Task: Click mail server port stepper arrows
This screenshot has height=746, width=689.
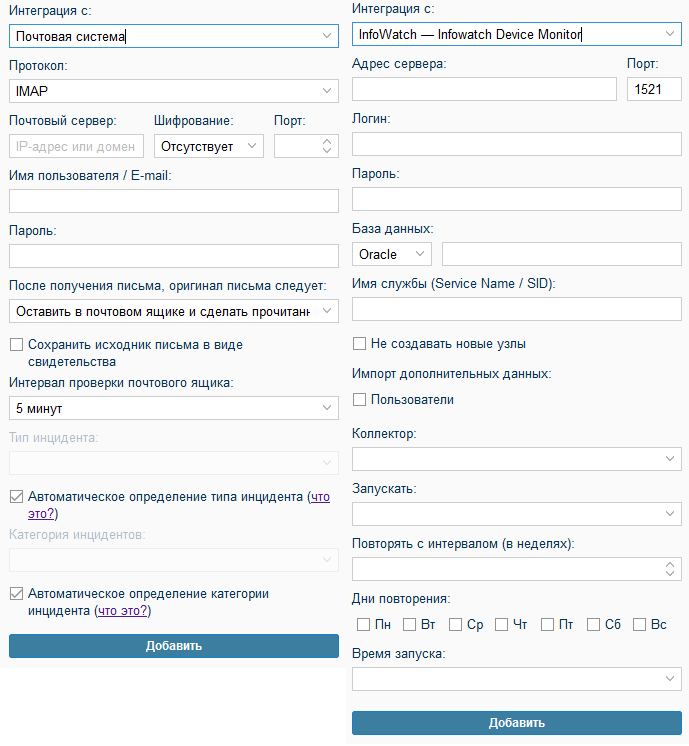Action: click(x=327, y=146)
